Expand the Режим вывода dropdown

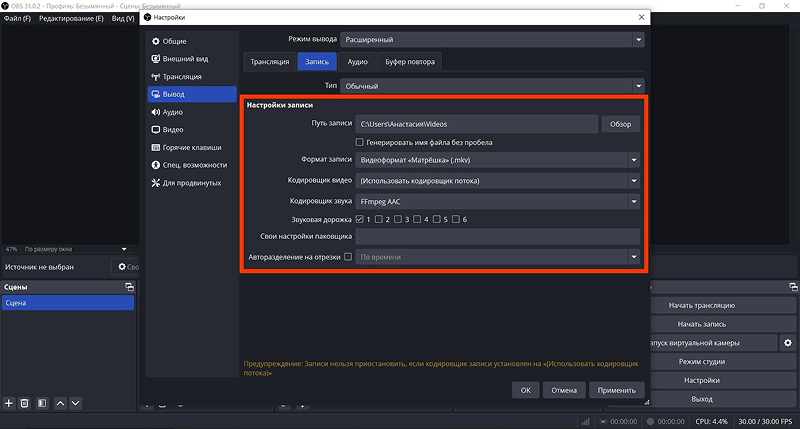pos(492,40)
